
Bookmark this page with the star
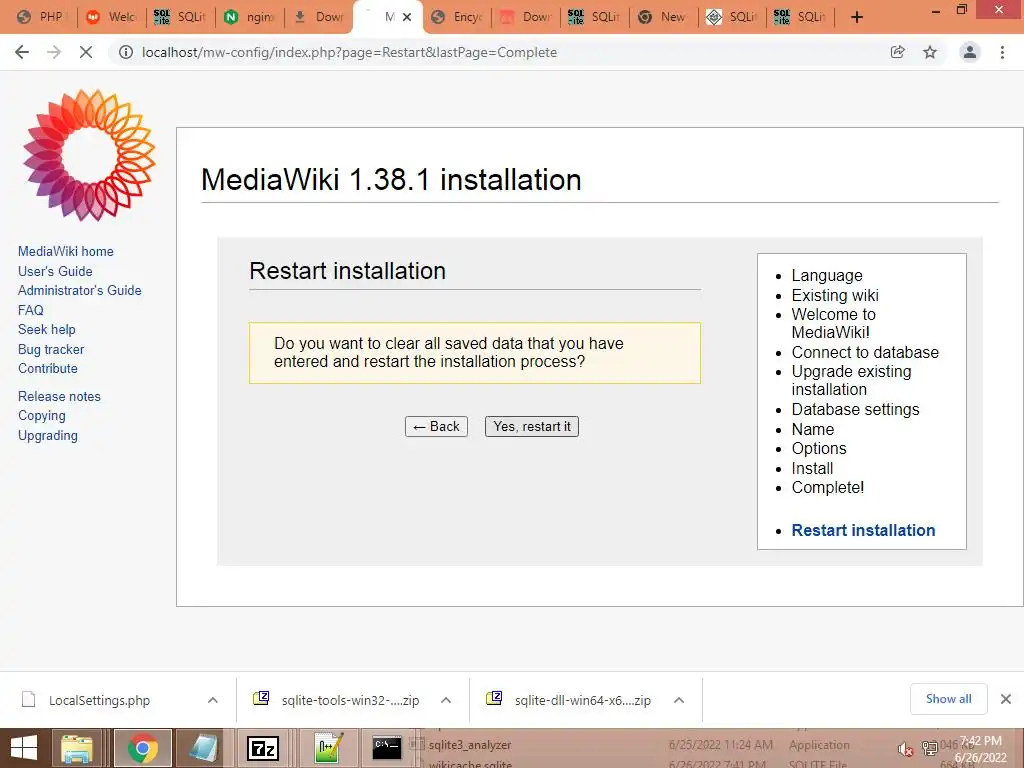pos(930,52)
